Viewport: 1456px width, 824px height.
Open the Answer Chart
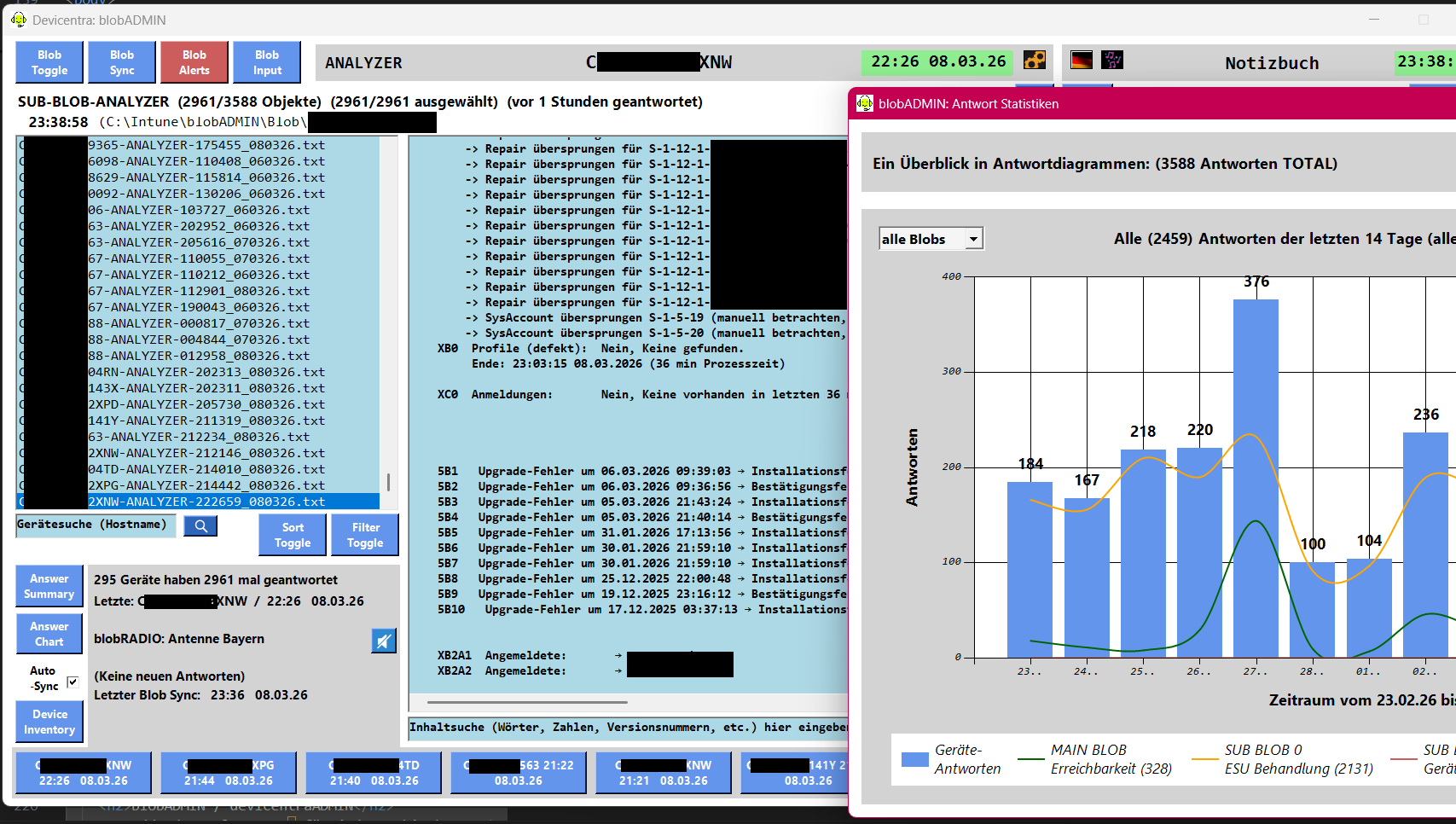[x=49, y=634]
